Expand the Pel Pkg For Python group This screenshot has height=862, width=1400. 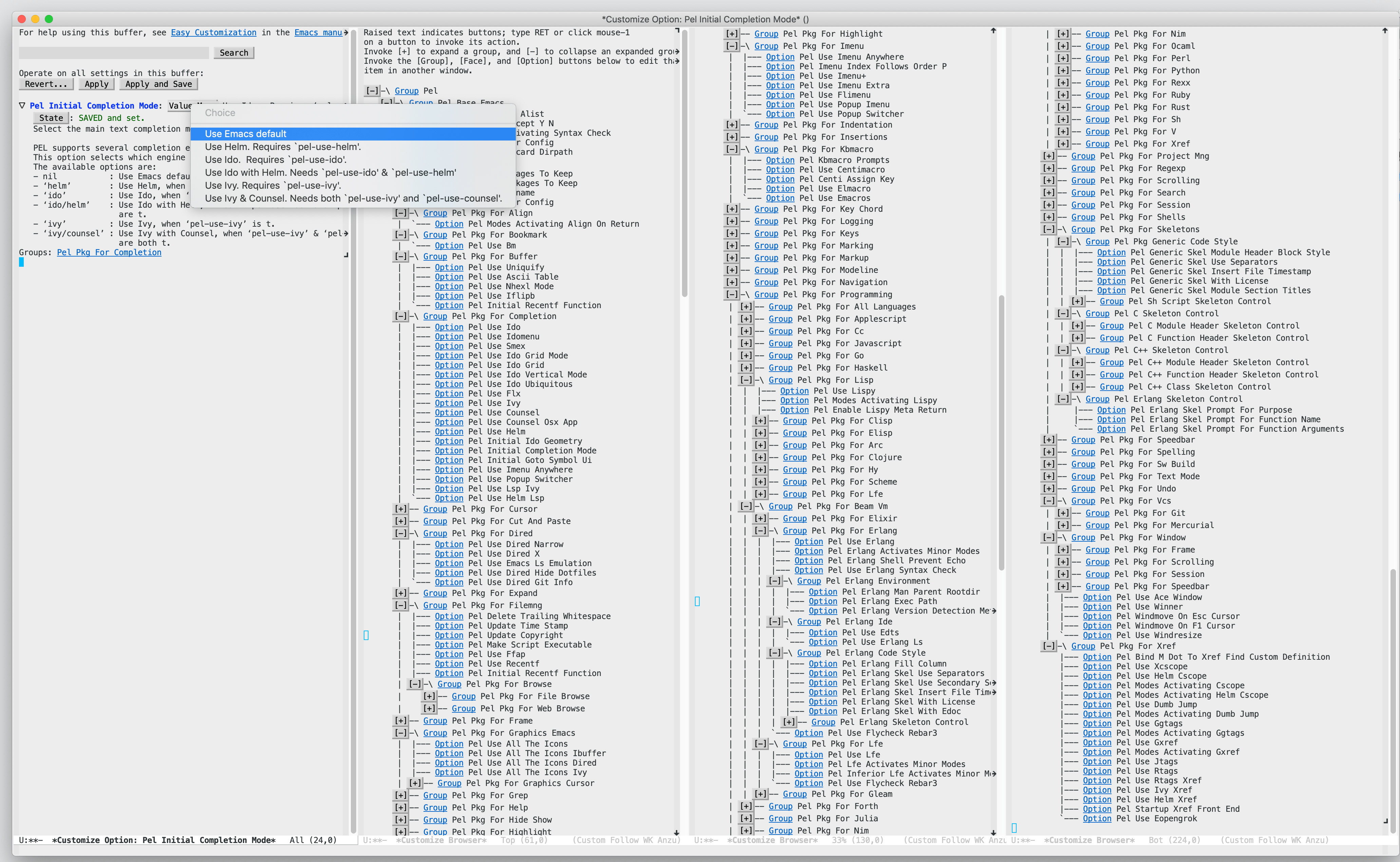(x=1063, y=71)
